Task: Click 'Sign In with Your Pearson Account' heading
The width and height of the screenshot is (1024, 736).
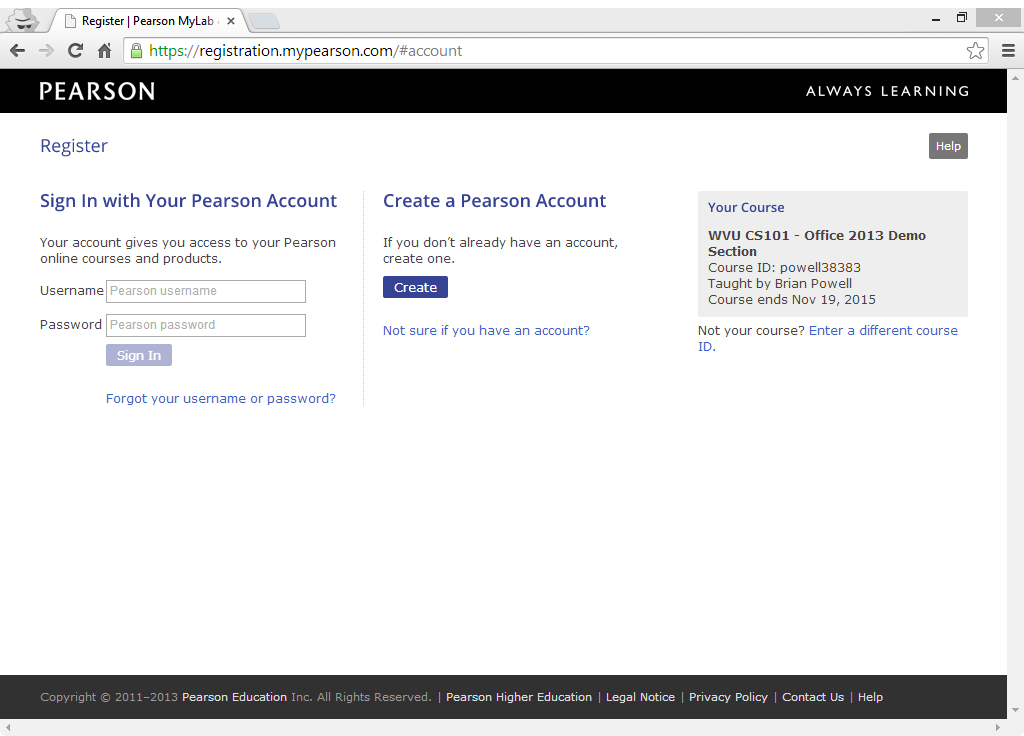Action: click(x=188, y=201)
